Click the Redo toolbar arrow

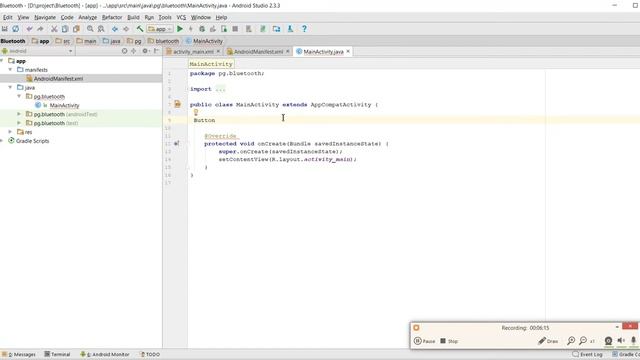(x=40, y=29)
